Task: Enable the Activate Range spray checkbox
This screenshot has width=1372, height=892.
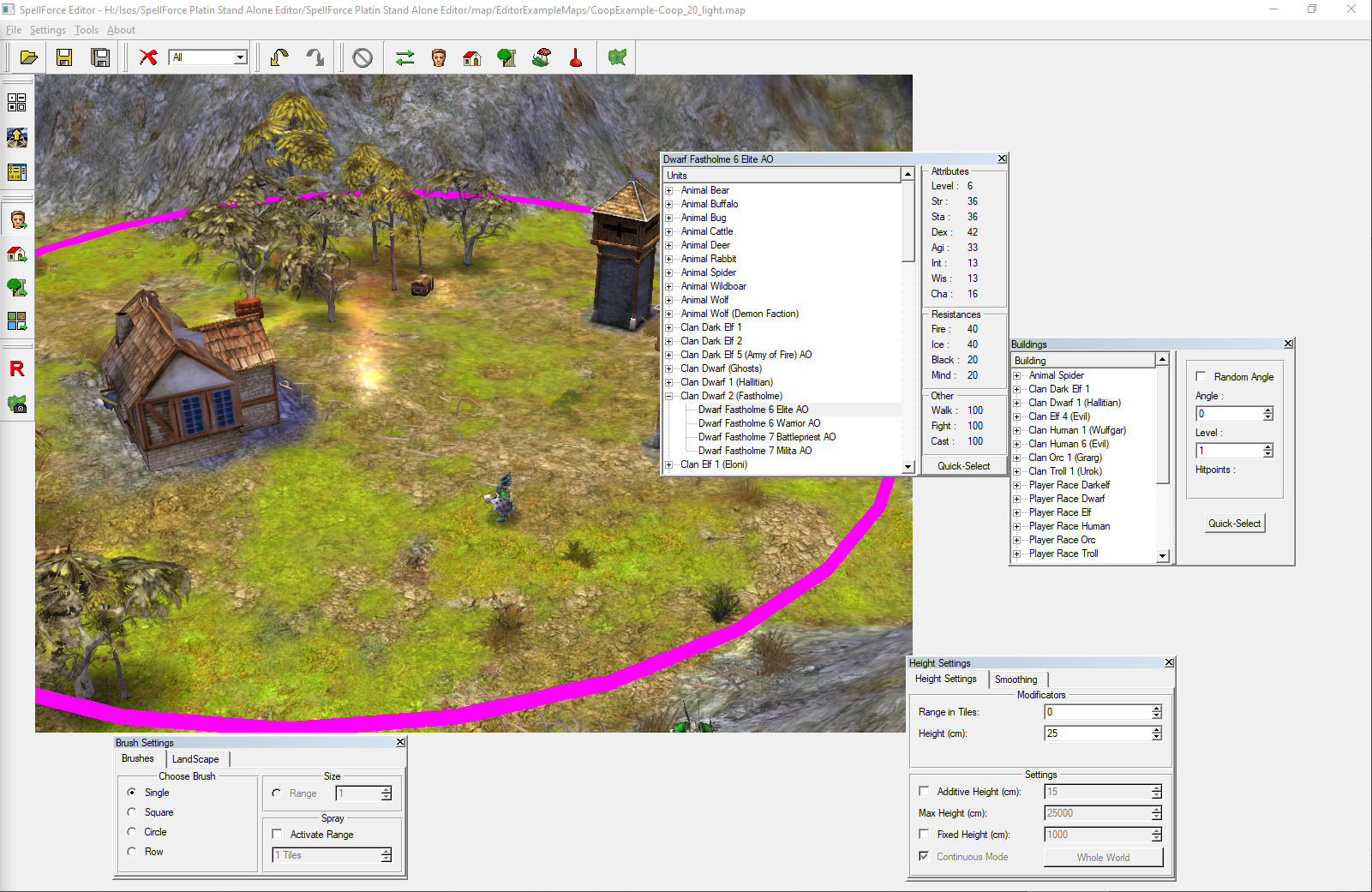Action: click(x=277, y=834)
